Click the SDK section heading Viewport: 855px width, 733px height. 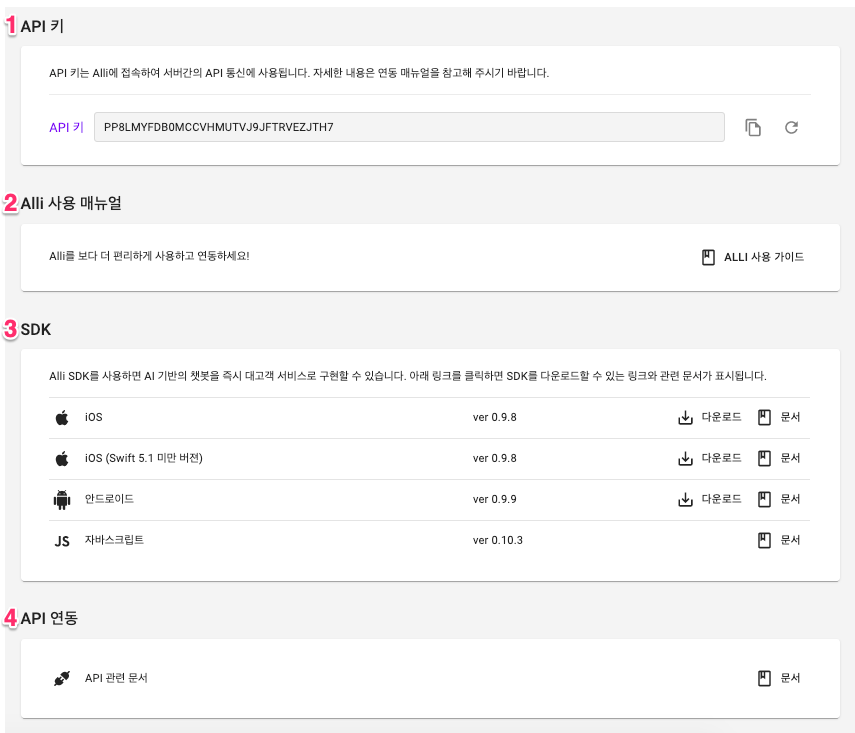[x=35, y=329]
